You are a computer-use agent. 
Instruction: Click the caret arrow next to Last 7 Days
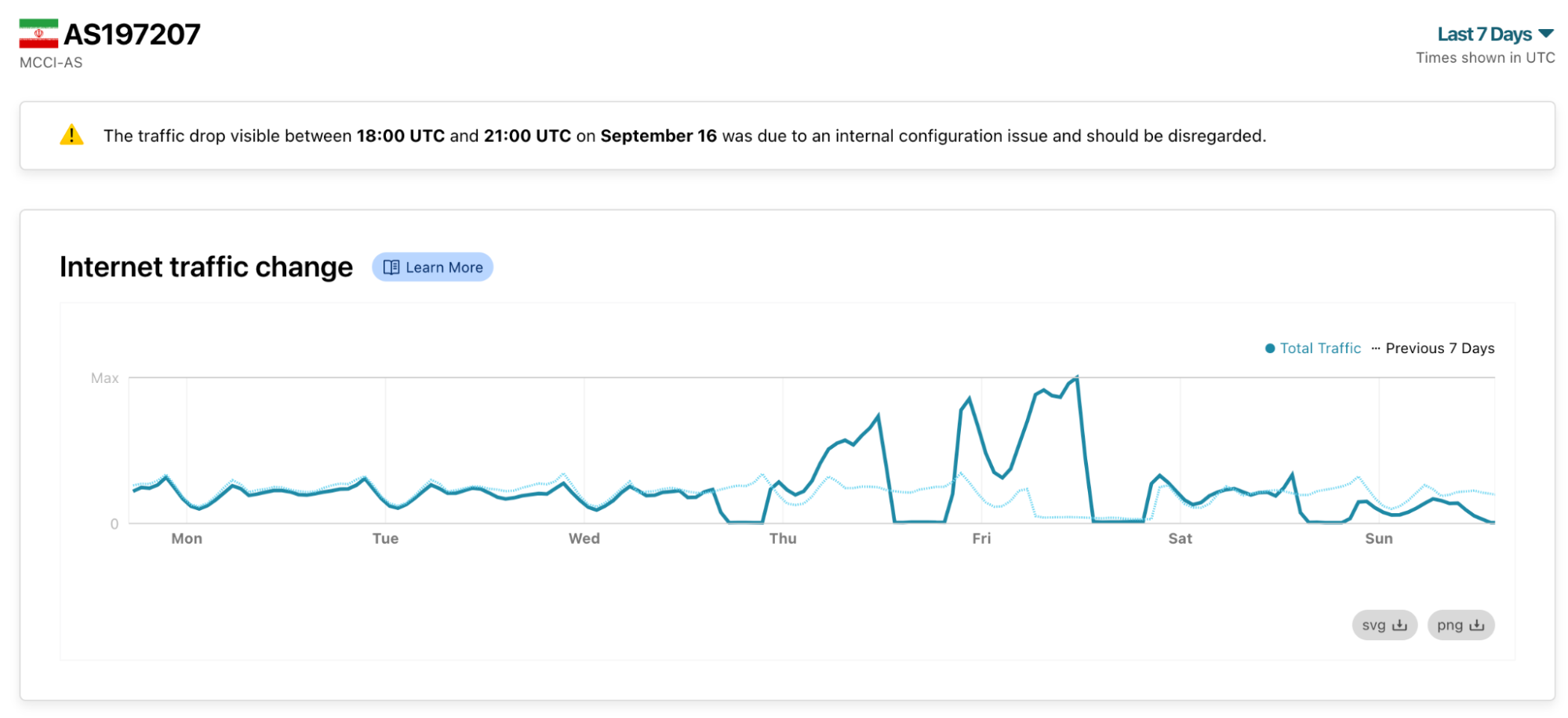pos(1546,34)
